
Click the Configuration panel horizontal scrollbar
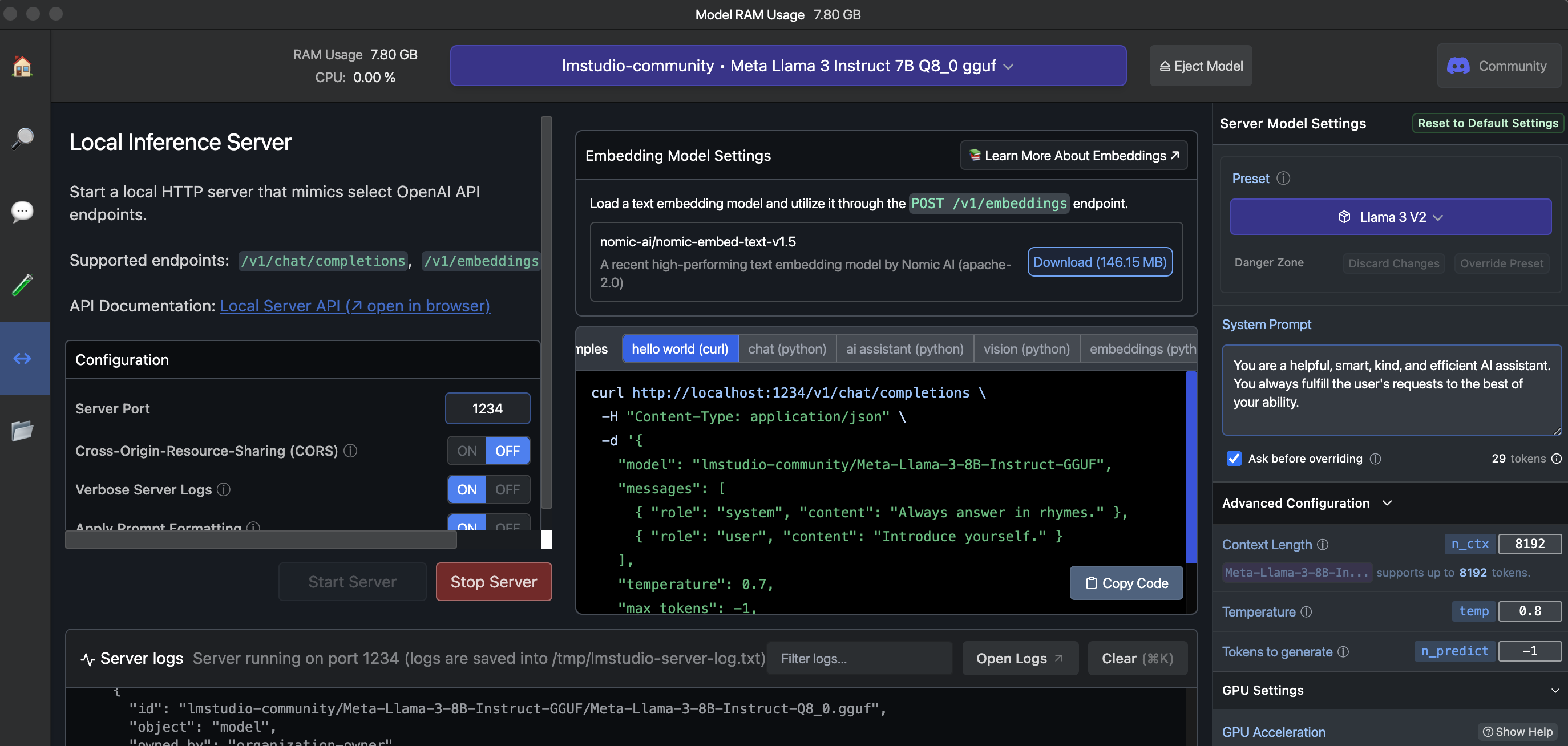[x=261, y=540]
